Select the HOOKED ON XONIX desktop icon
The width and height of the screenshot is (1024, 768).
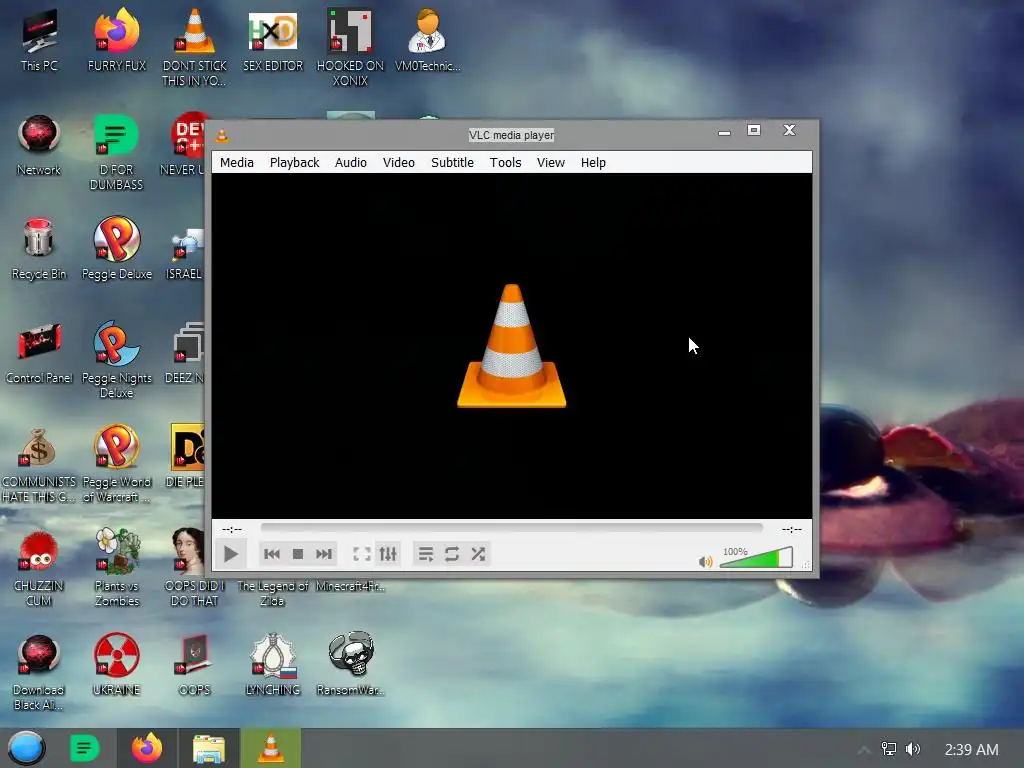coord(350,47)
